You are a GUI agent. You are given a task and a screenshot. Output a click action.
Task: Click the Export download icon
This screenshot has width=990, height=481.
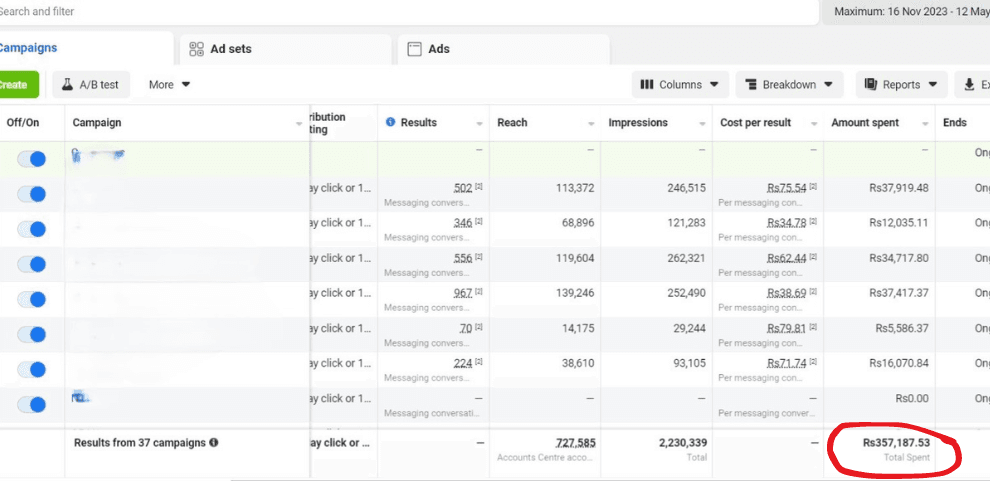point(969,85)
